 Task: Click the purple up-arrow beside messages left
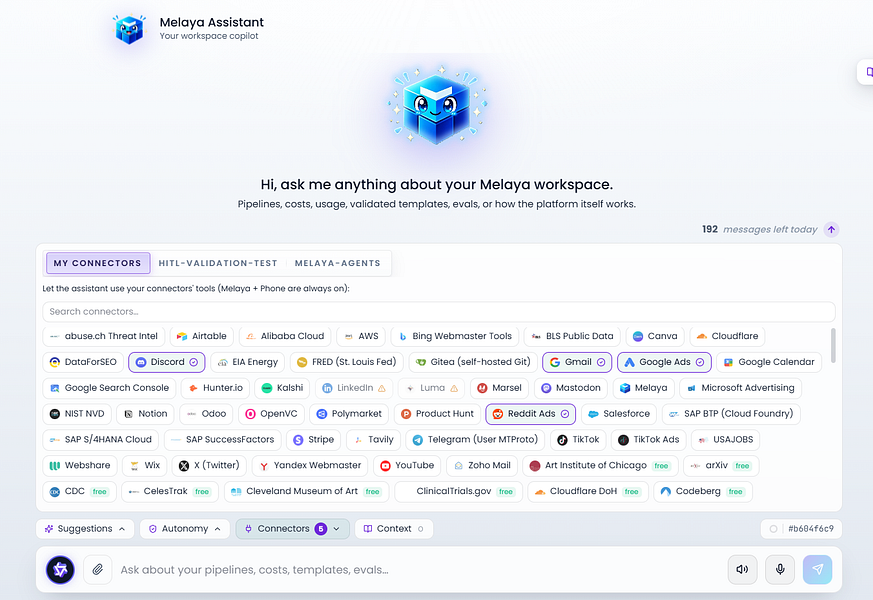(831, 229)
